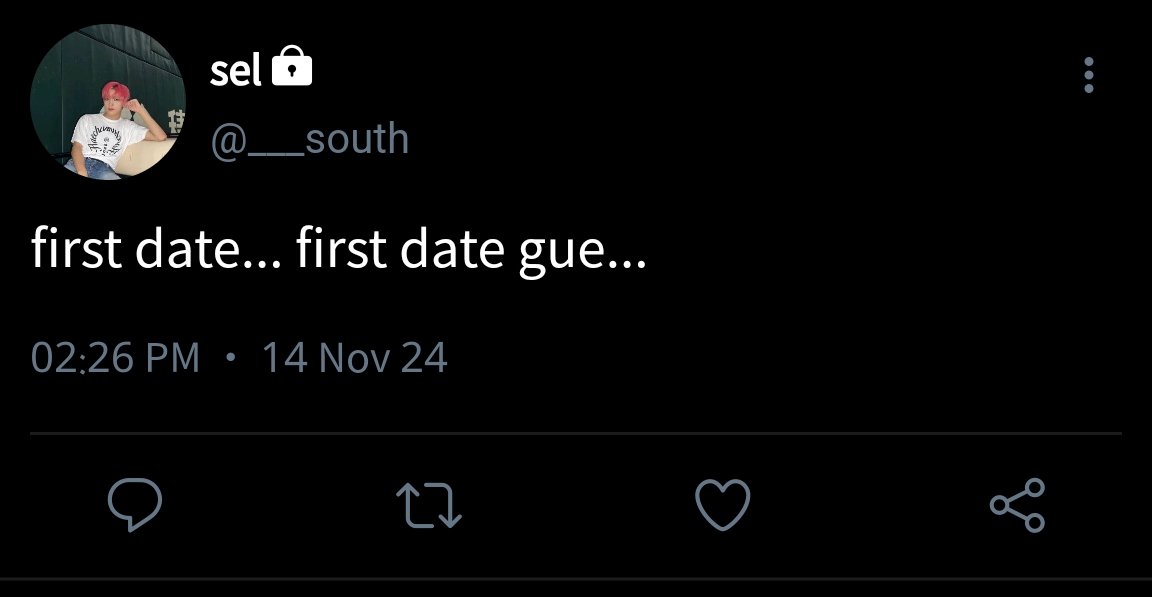View sel's profile picture
Screen dimensions: 1152x597
click(x=108, y=102)
